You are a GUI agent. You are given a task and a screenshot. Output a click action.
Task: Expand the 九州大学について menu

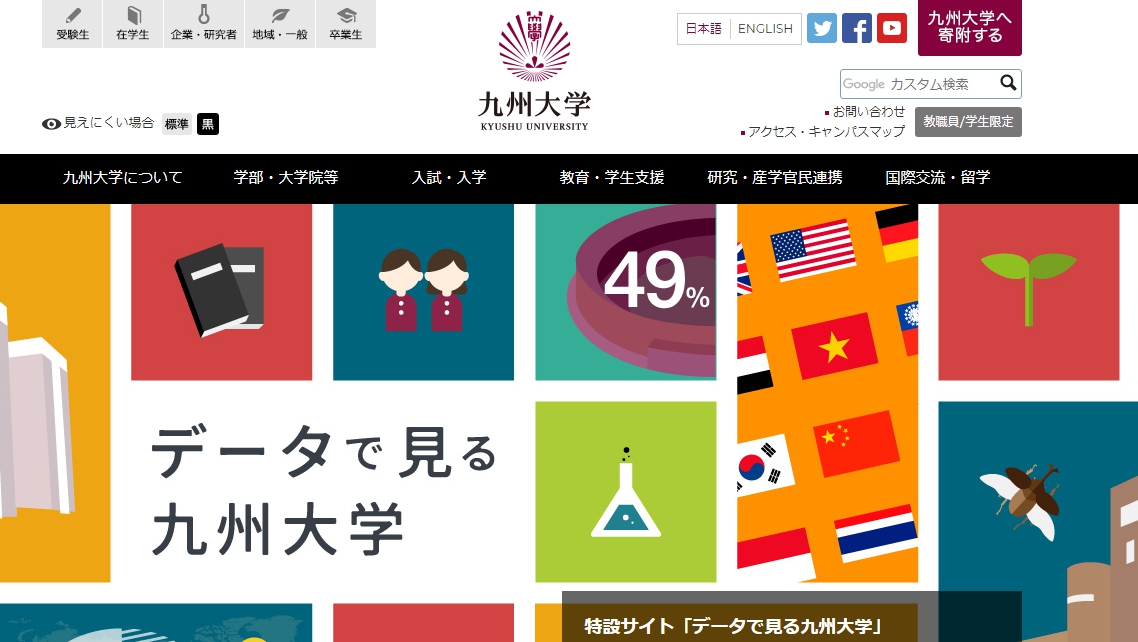click(x=122, y=178)
